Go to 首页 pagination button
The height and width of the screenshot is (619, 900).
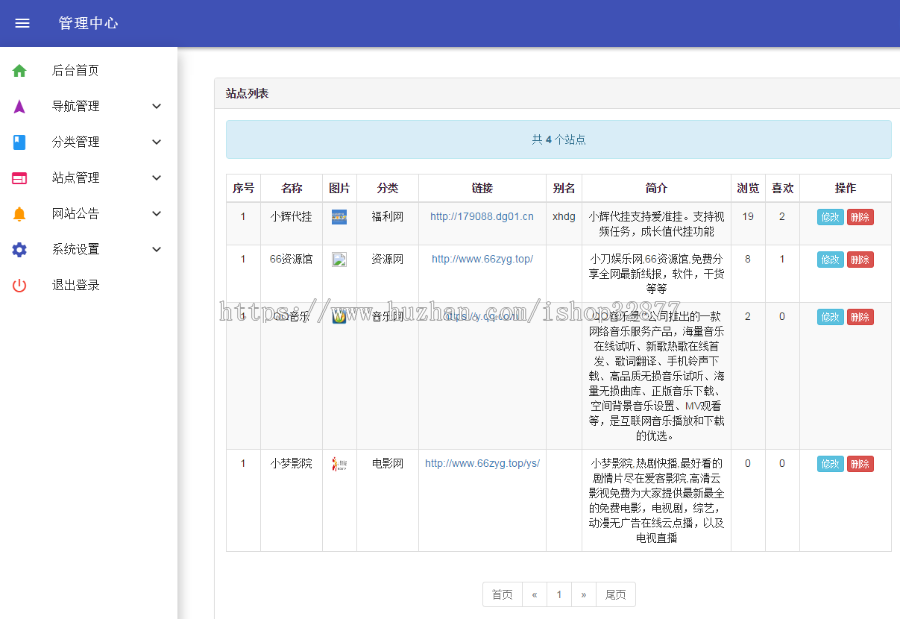point(502,594)
